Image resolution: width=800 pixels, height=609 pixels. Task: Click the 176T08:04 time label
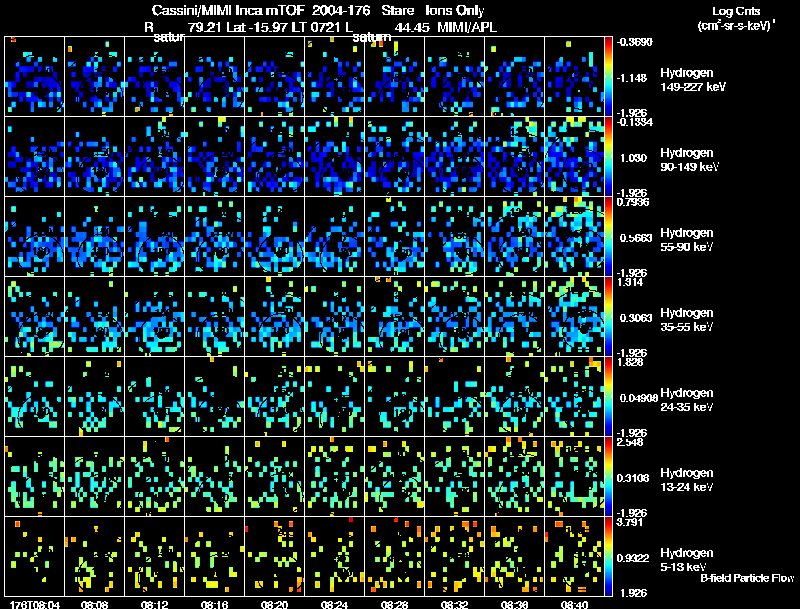(x=35, y=604)
